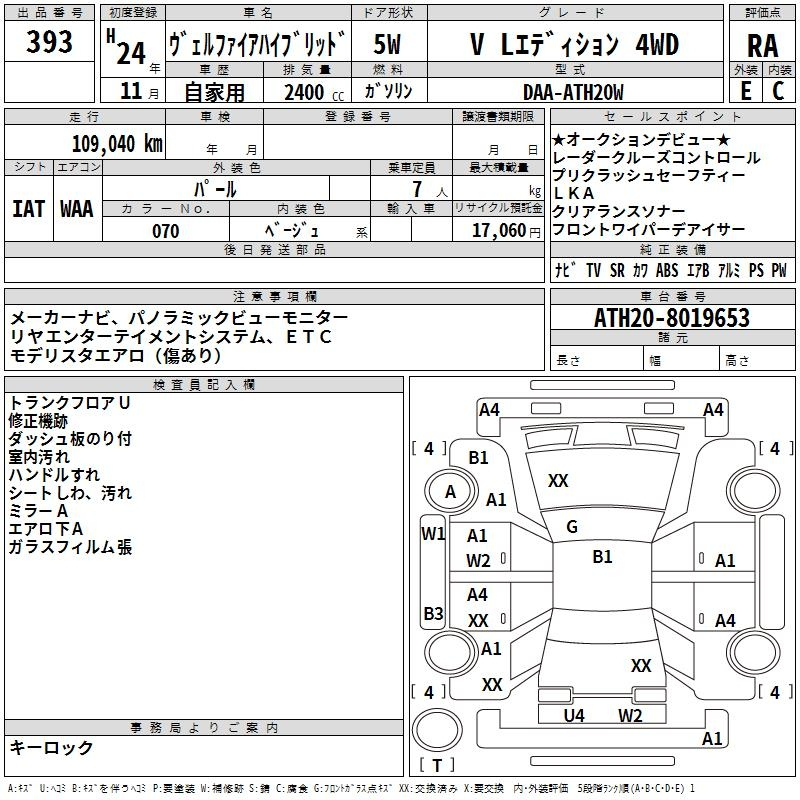Click the lot number 393
The image size is (800, 800).
point(50,43)
